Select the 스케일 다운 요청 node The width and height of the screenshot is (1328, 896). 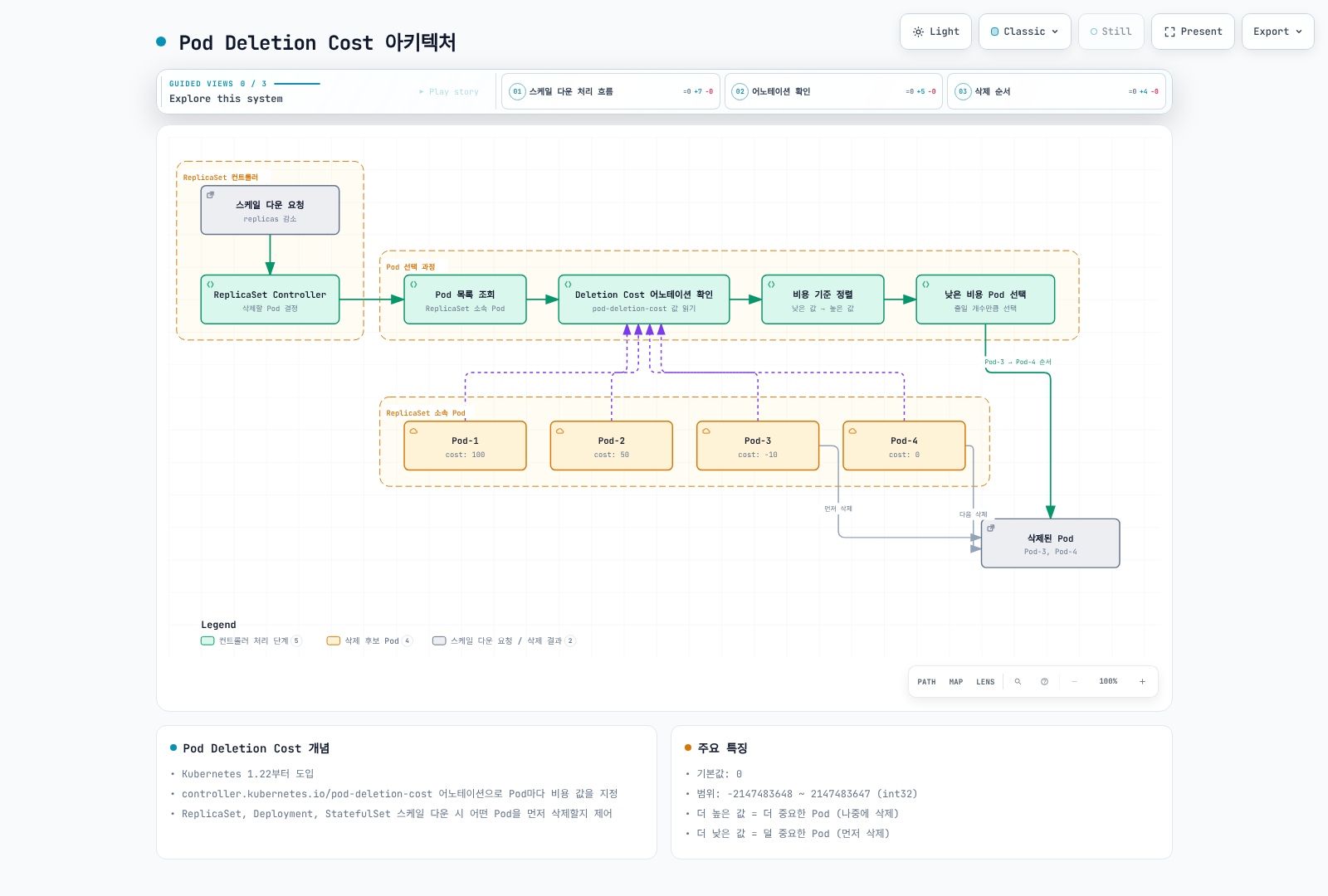tap(270, 210)
